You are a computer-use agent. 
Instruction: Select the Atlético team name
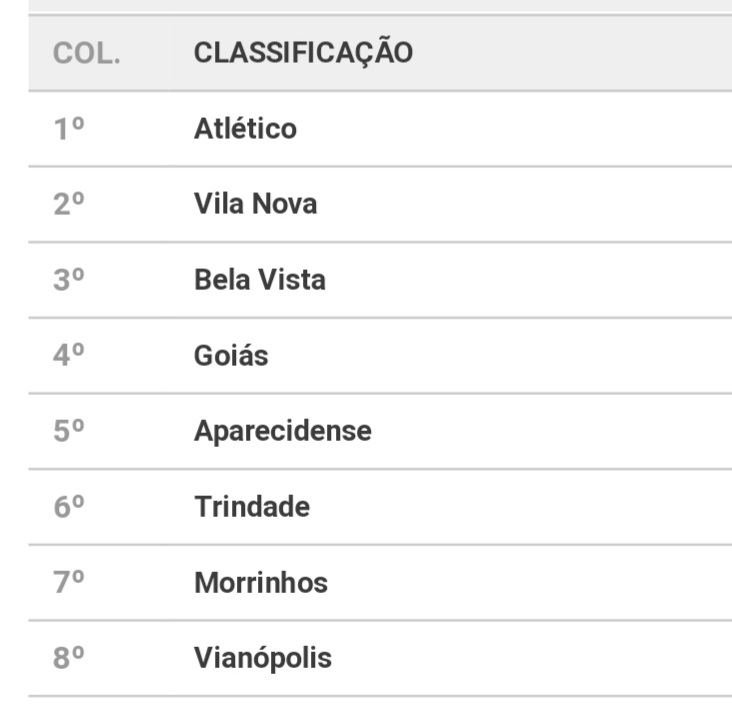coord(245,128)
